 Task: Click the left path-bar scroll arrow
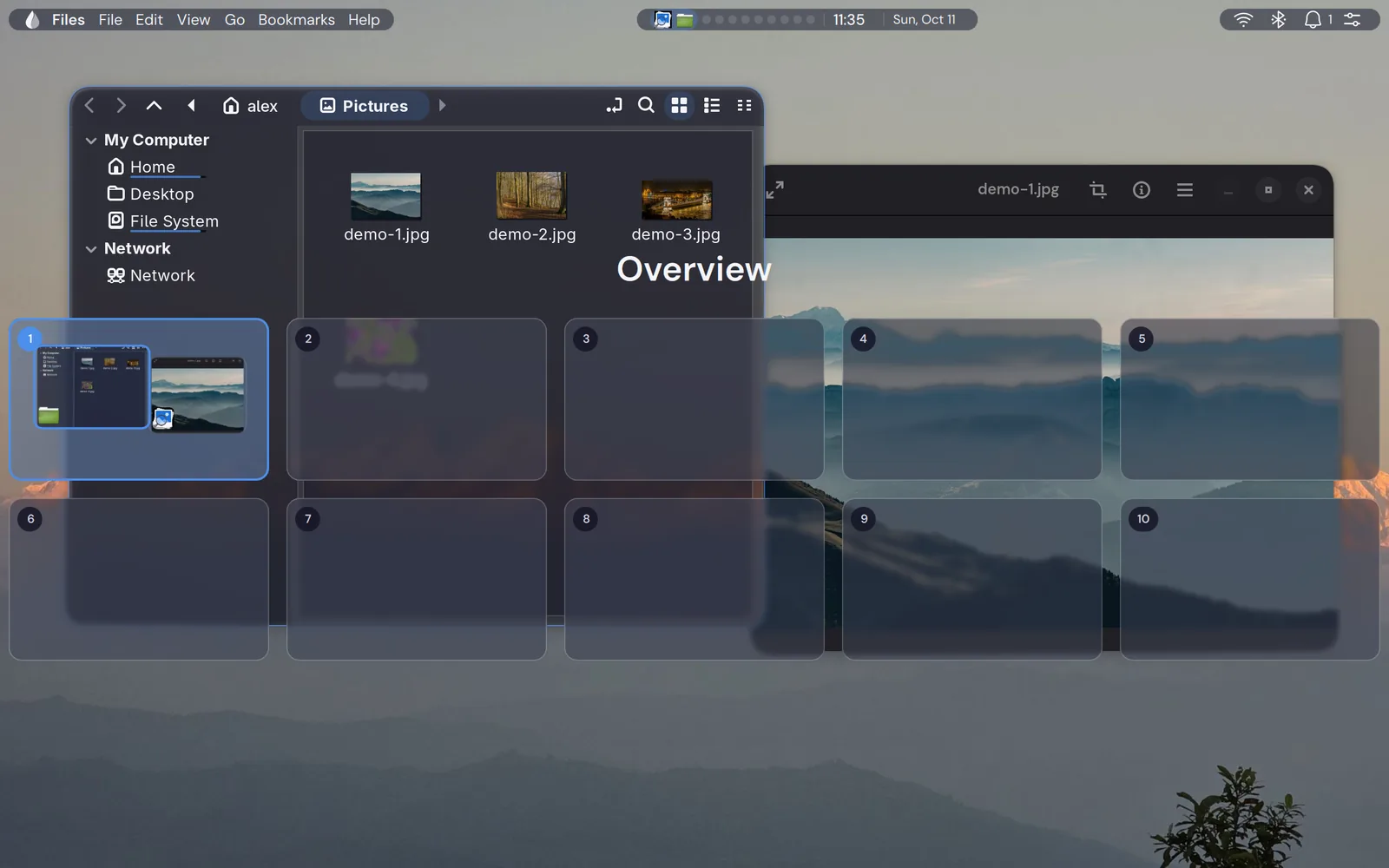[191, 106]
